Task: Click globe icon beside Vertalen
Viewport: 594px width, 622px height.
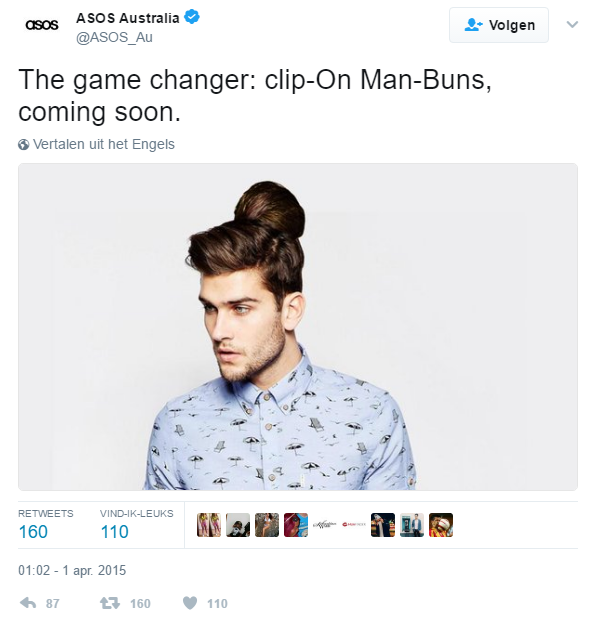Action: (x=23, y=144)
